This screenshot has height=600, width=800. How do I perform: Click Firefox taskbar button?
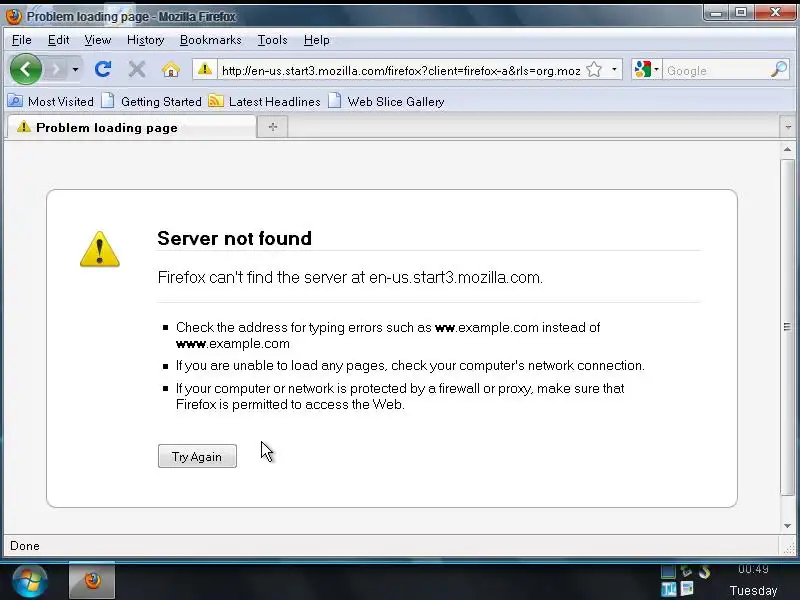tap(92, 580)
